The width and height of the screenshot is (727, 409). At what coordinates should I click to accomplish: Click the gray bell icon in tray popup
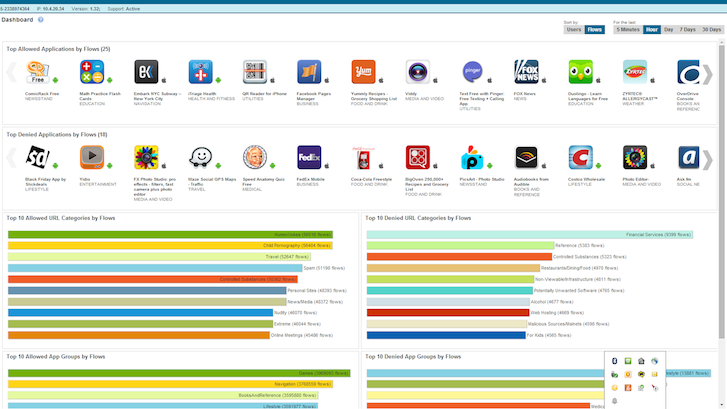point(615,401)
